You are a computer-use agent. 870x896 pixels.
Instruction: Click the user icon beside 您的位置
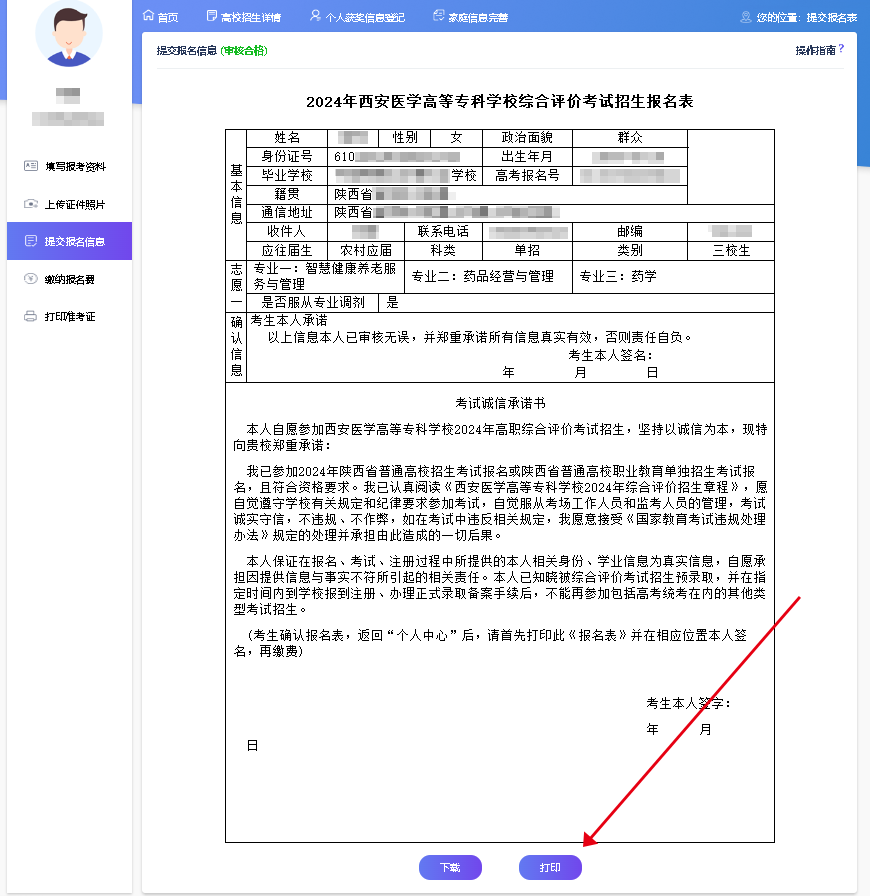tap(745, 17)
